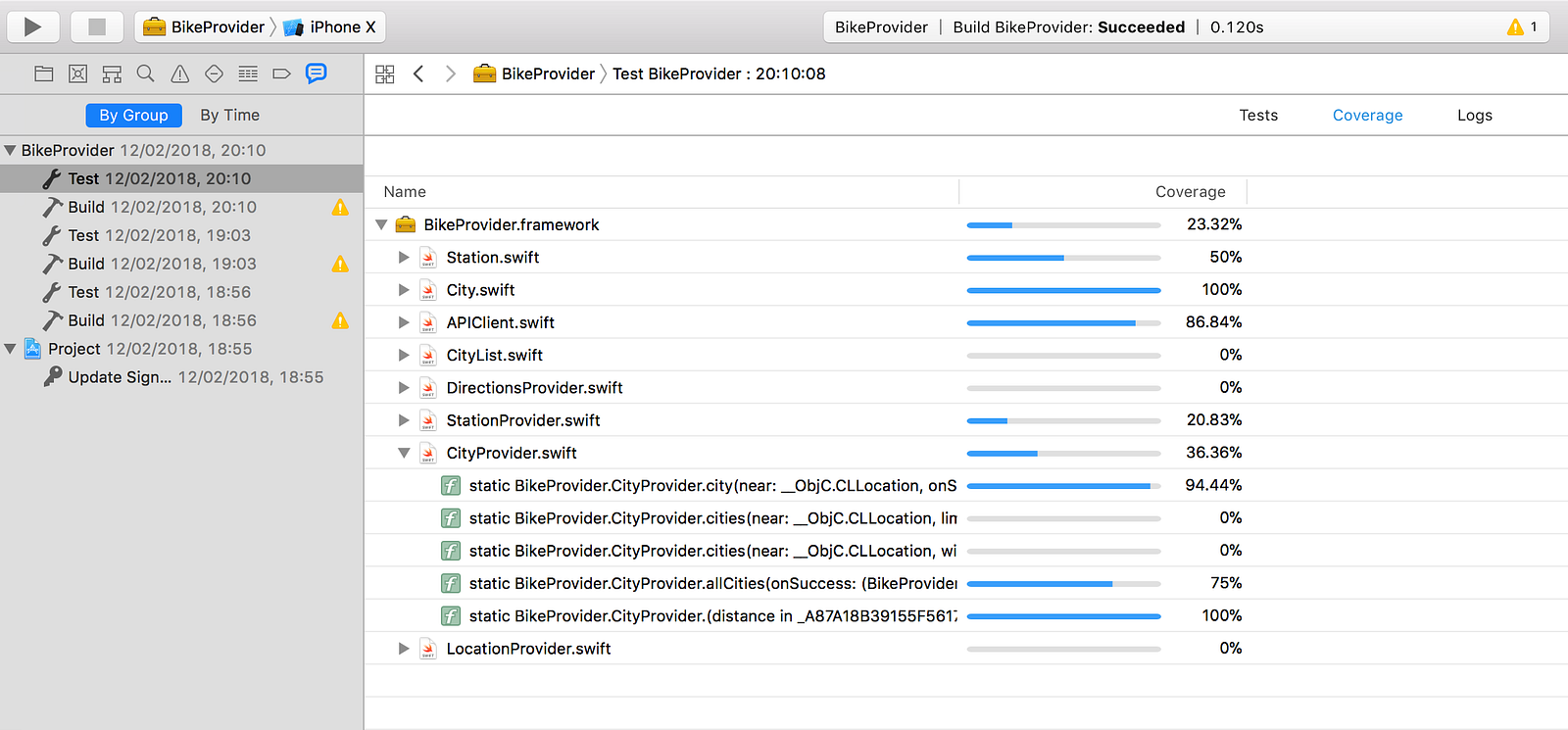The width and height of the screenshot is (1568, 730).
Task: Click the Run (play) button
Action: click(32, 26)
